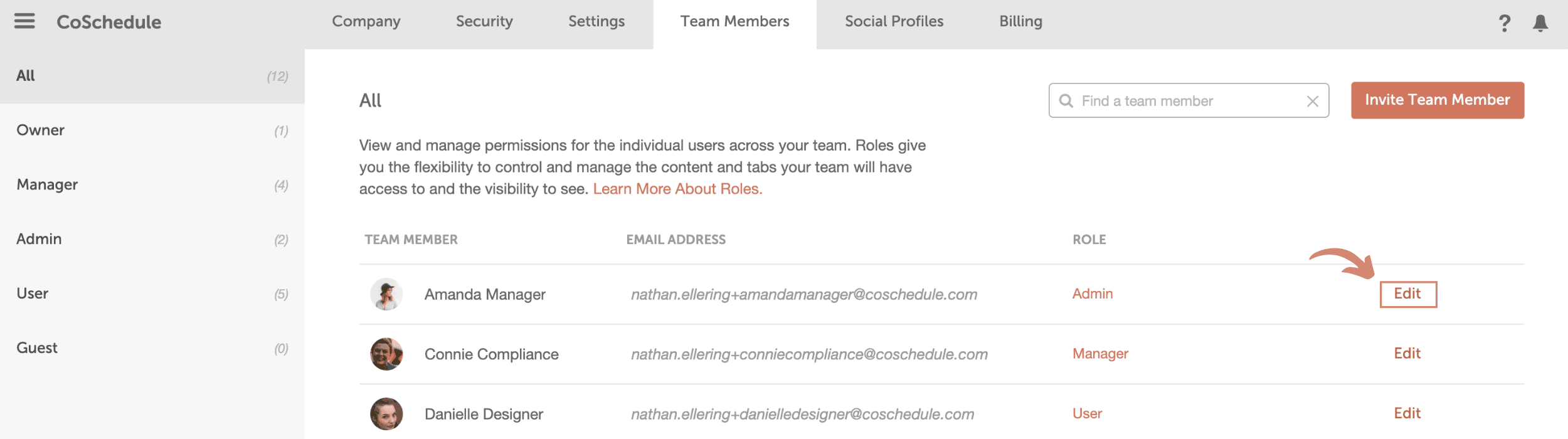Screen dimensions: 1568x439
Task: Open the Billing tab
Action: 1020,21
